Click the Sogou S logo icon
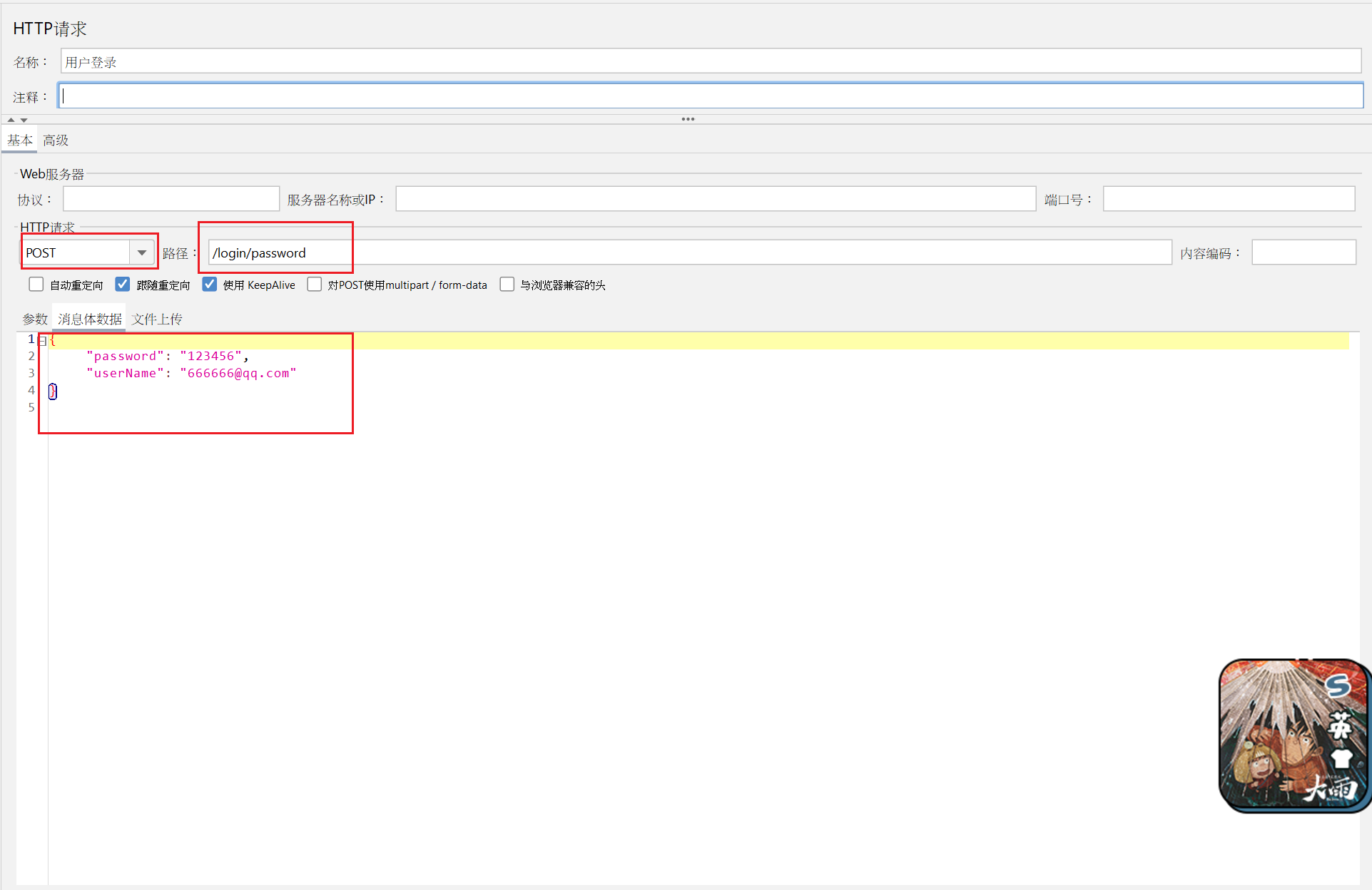 pyautogui.click(x=1337, y=686)
